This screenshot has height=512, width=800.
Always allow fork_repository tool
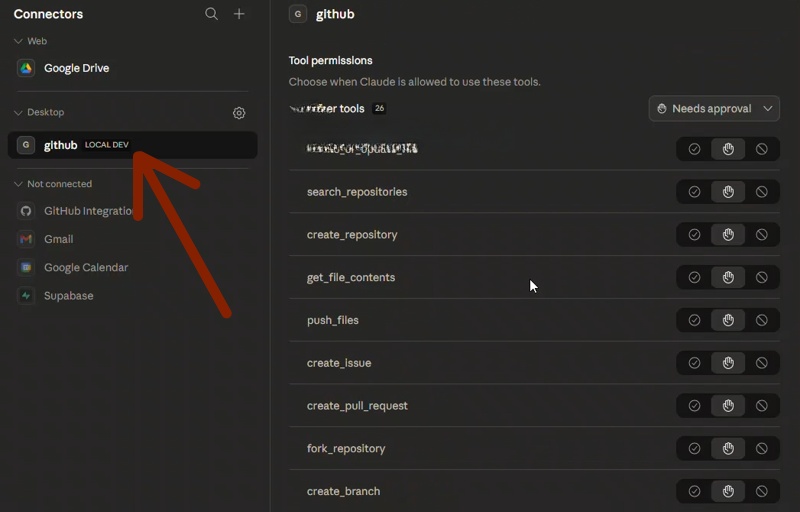[694, 449]
